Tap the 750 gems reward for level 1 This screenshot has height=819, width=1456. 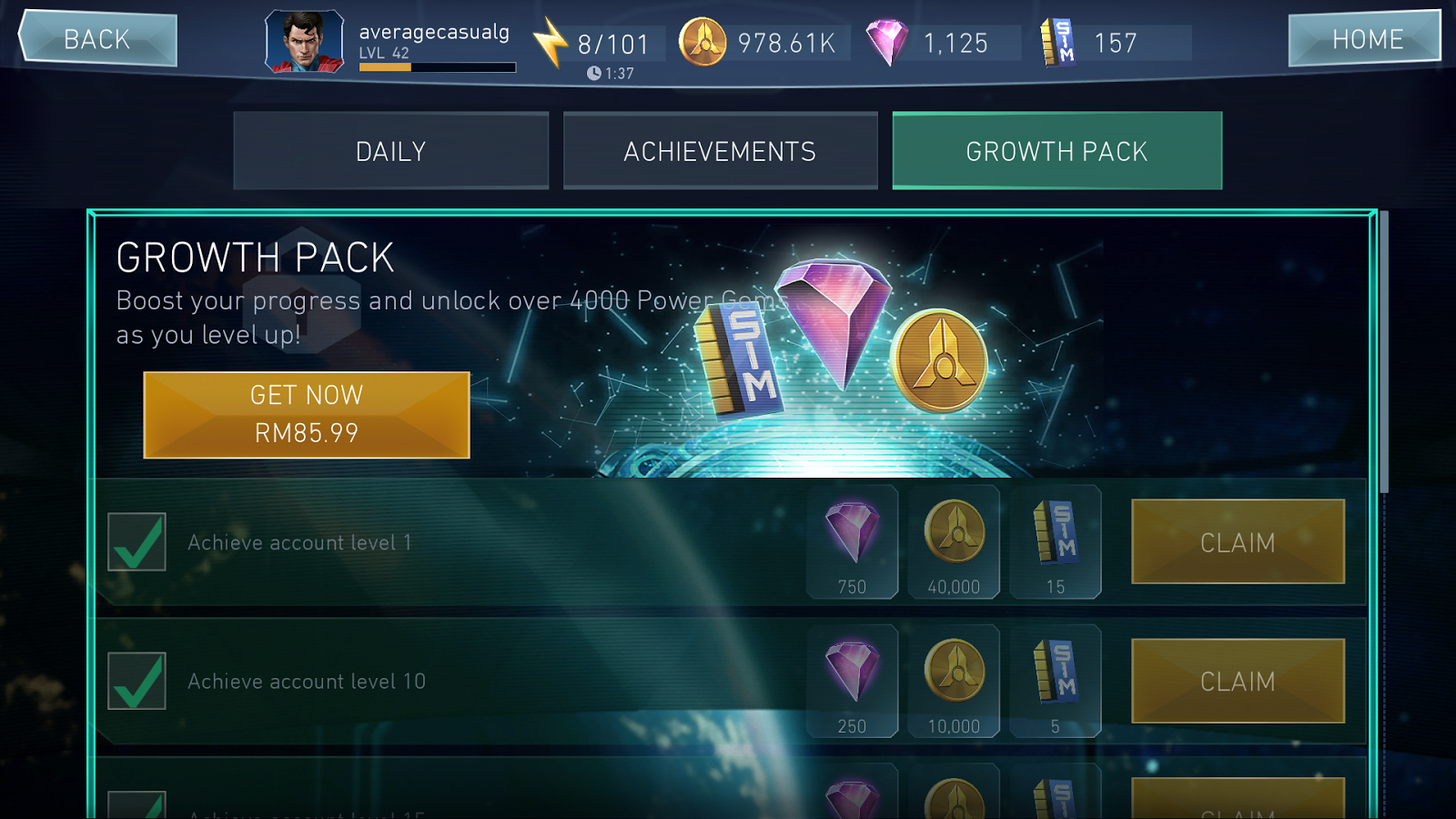pos(853,542)
